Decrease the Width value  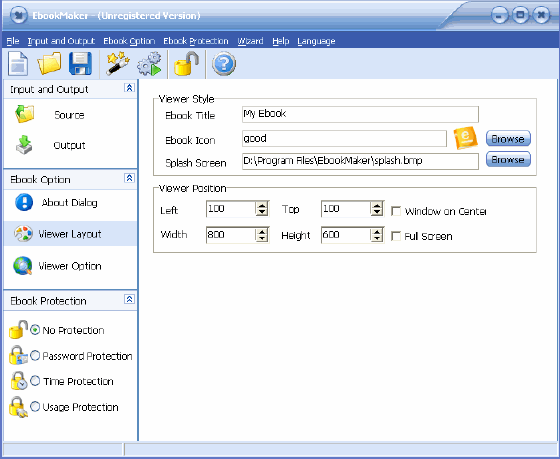coord(262,238)
